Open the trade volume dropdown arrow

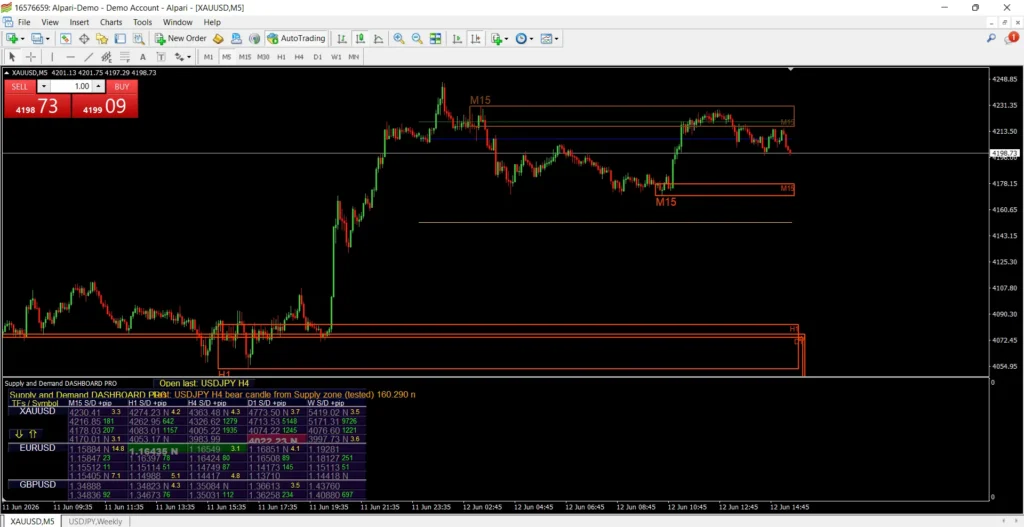point(43,86)
